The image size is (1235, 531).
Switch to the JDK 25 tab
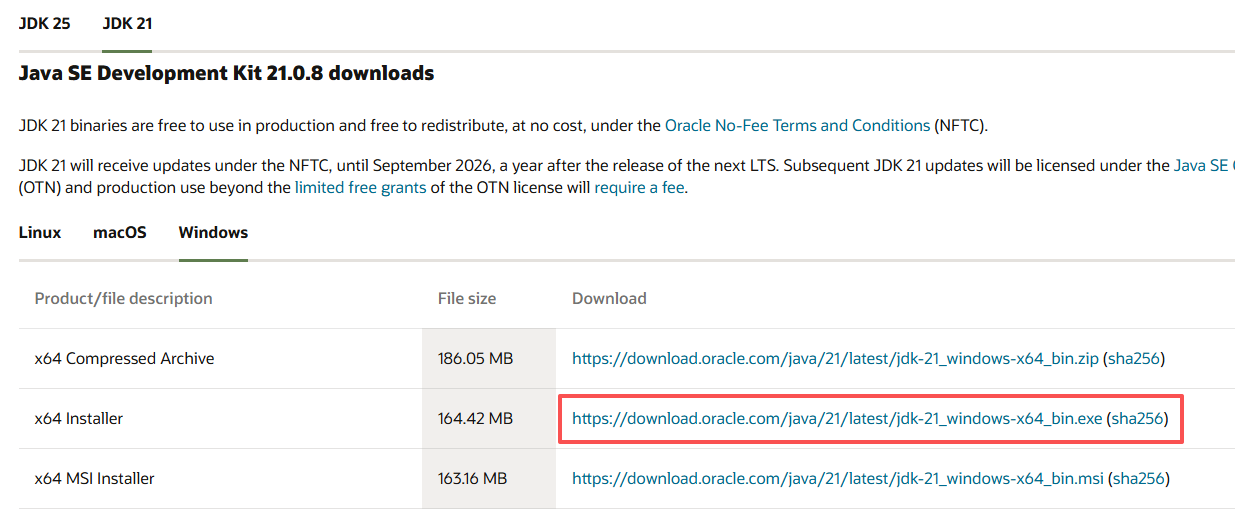[x=44, y=23]
